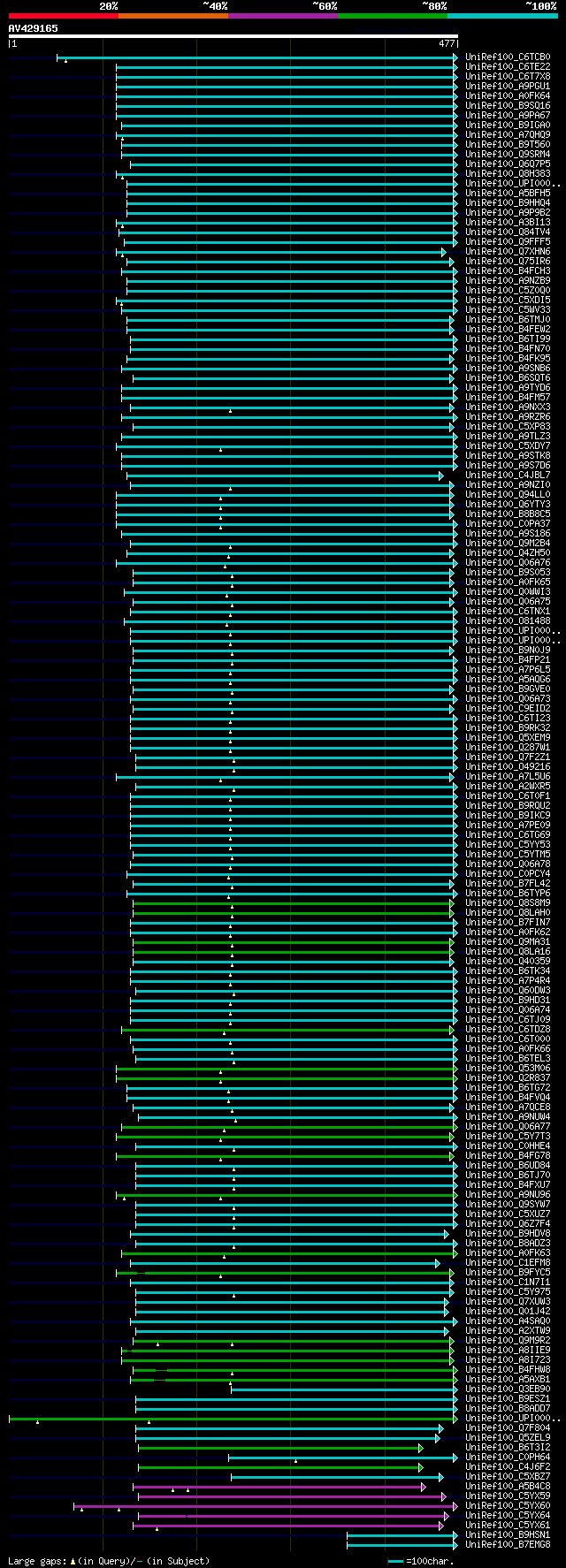Click the UniRef100_B6TMJ0 label
This screenshot has height=1568, width=566.
click(508, 320)
